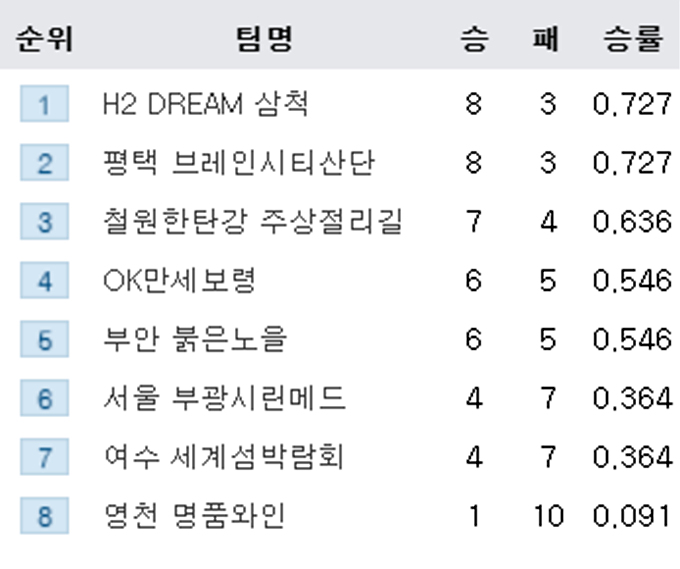Open team 평택 브레인시티산단
Viewport: 680px width, 569px height.
point(239,163)
